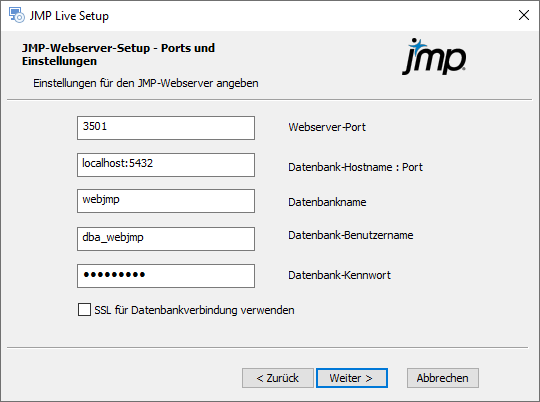Close the JMP Live Setup window
This screenshot has width=540, height=402.
(x=523, y=15)
